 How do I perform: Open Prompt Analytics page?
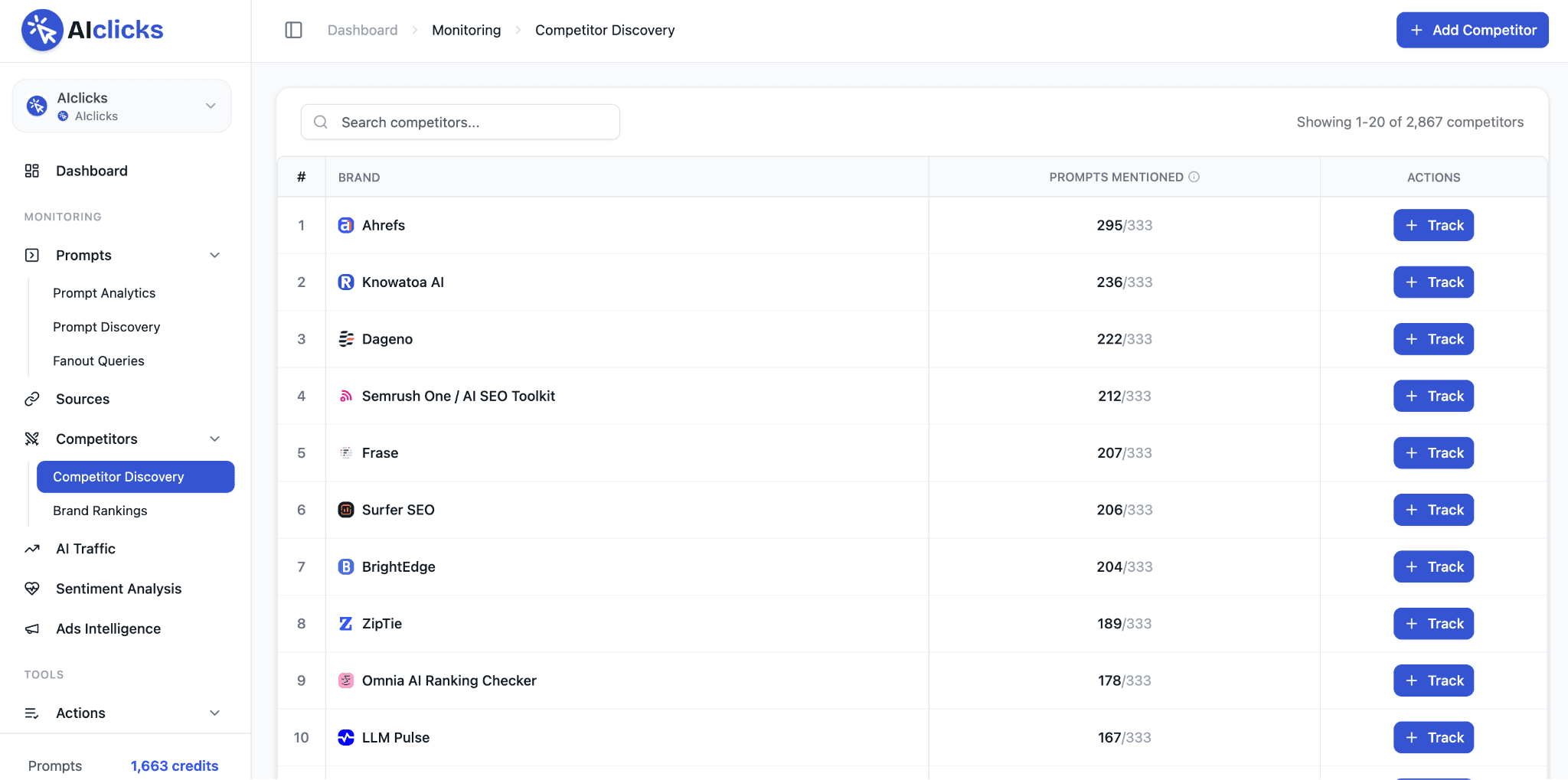pyautogui.click(x=104, y=293)
